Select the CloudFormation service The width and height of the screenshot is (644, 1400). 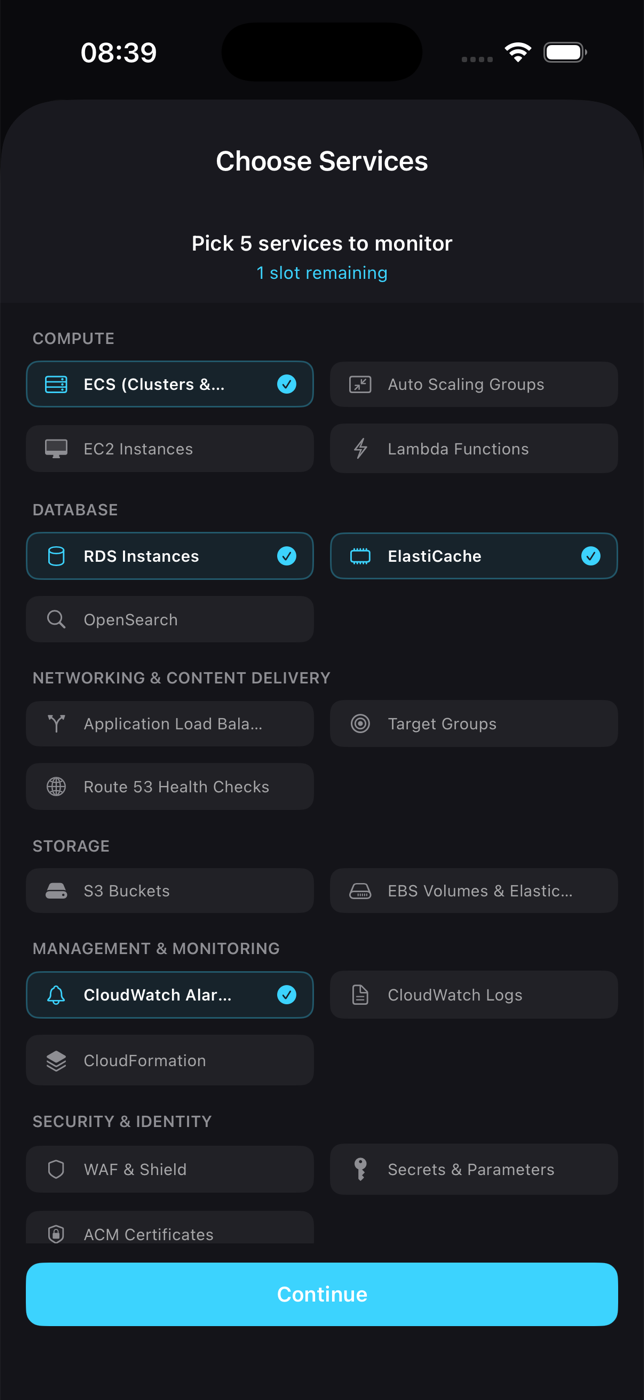pyautogui.click(x=170, y=1061)
